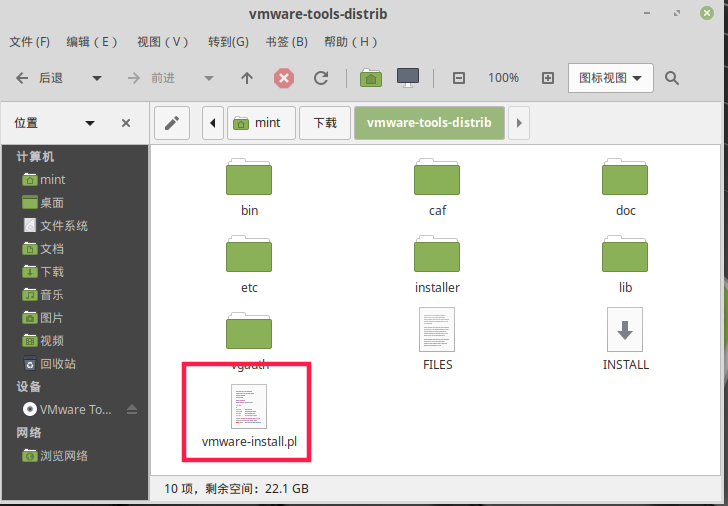Select VMware Tools disc in sidebar
The image size is (728, 506).
tap(67, 409)
